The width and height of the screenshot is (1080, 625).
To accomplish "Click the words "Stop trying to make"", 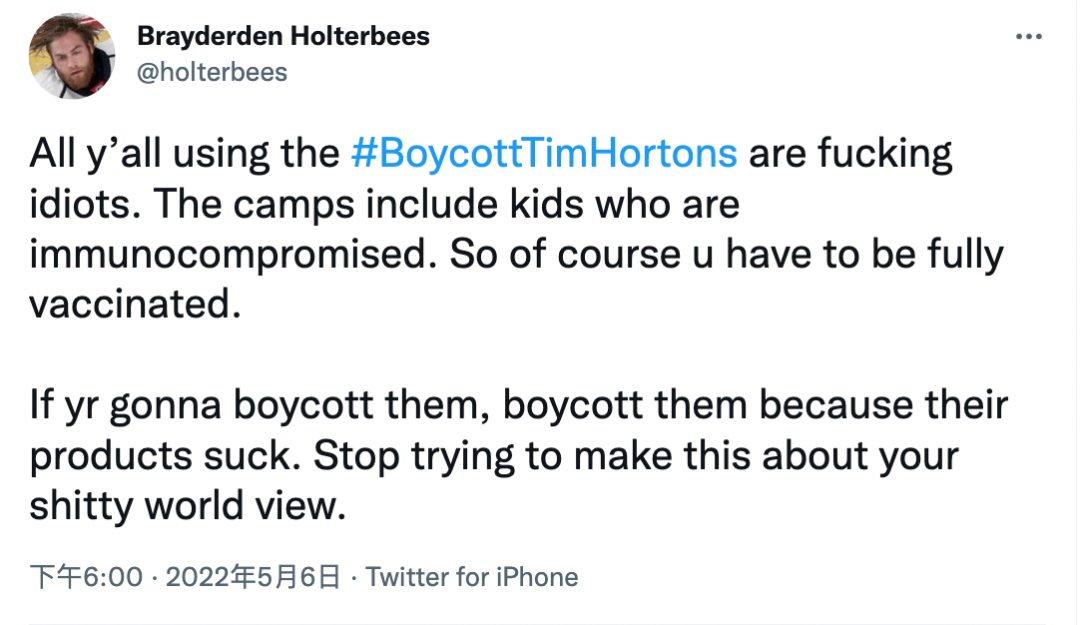I will tap(492, 455).
